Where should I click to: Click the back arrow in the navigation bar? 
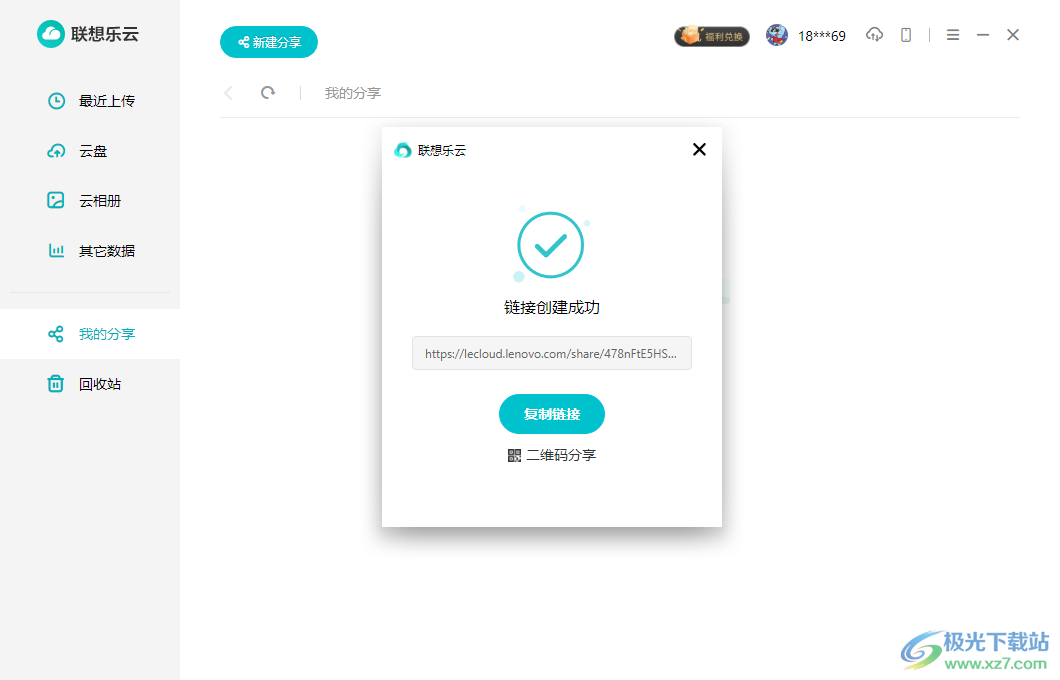(x=228, y=93)
